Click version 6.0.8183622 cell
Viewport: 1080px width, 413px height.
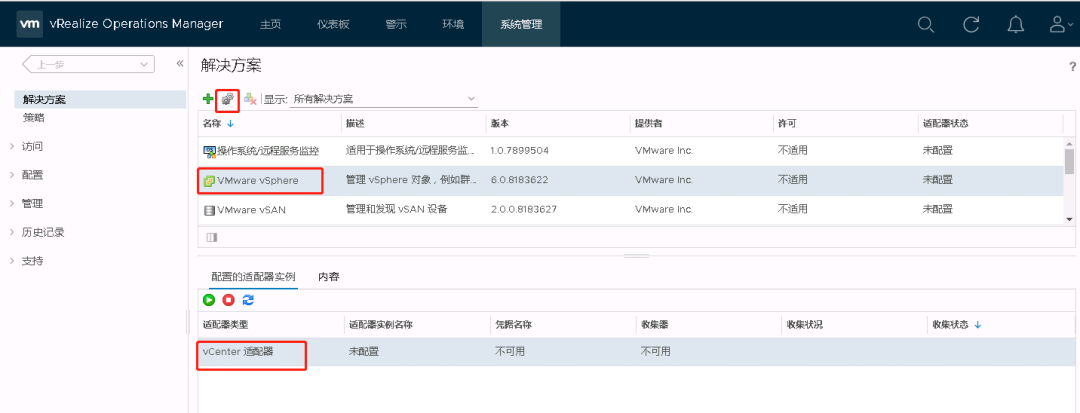point(519,180)
